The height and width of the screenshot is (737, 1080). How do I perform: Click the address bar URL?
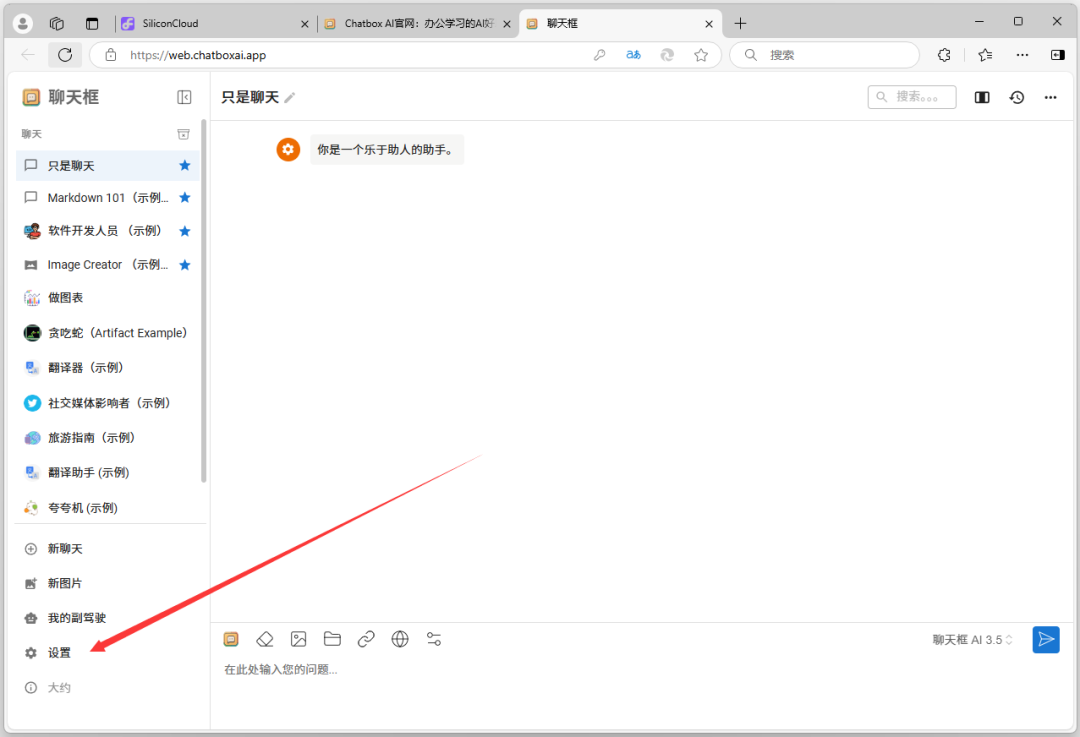click(x=198, y=55)
